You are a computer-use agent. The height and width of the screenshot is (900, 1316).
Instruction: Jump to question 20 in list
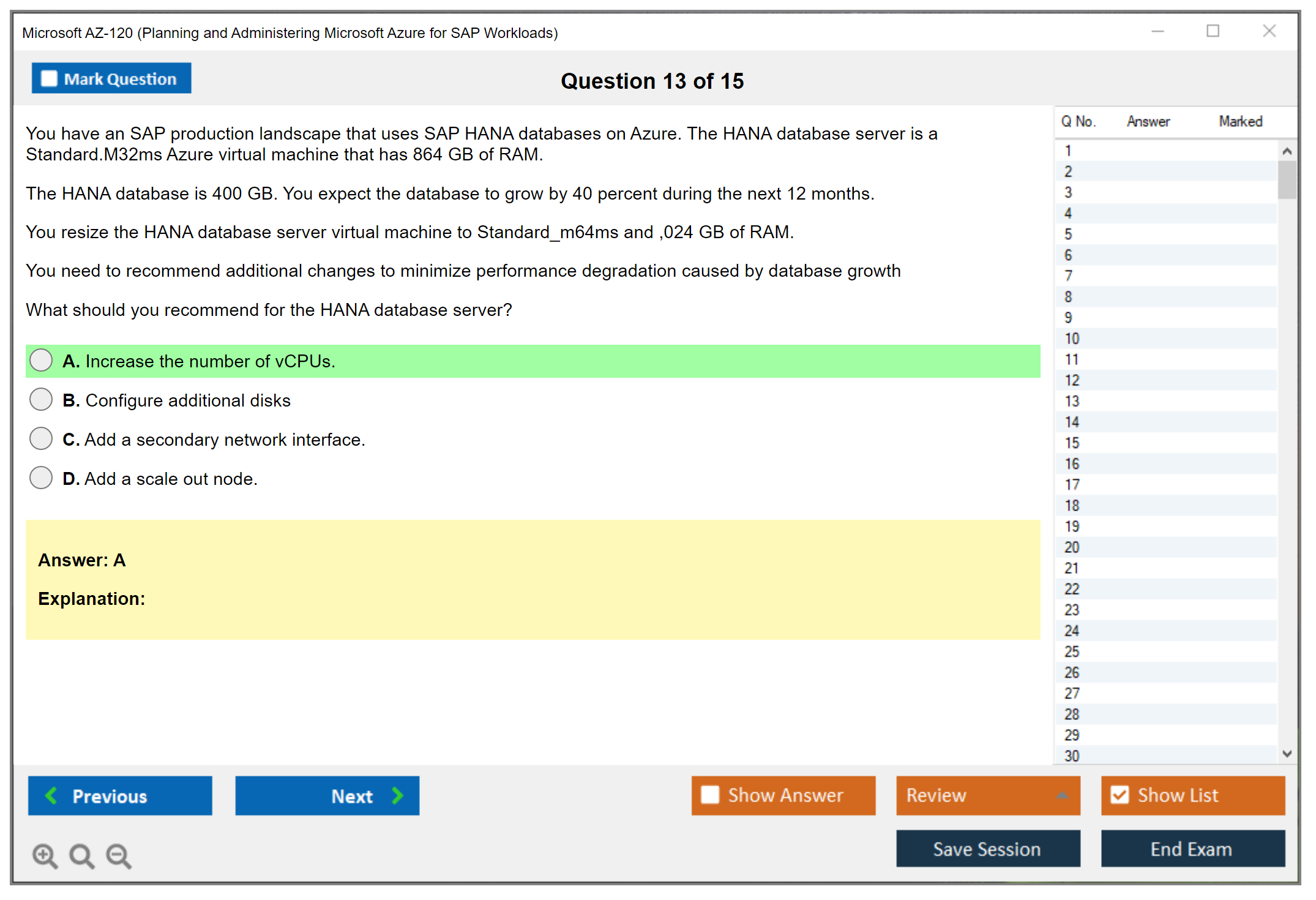1072,547
